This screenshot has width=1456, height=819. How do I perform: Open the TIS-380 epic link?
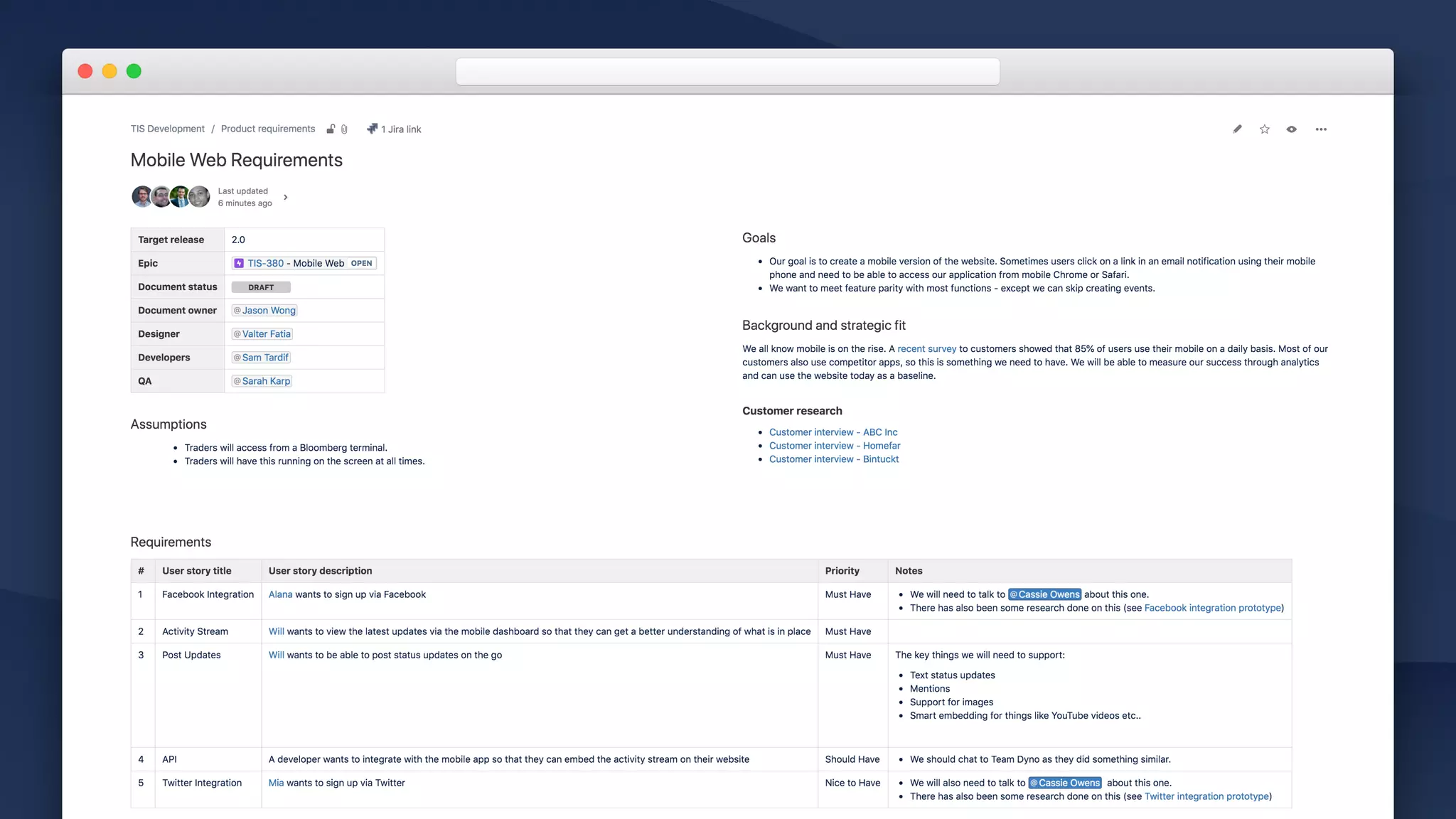265,263
